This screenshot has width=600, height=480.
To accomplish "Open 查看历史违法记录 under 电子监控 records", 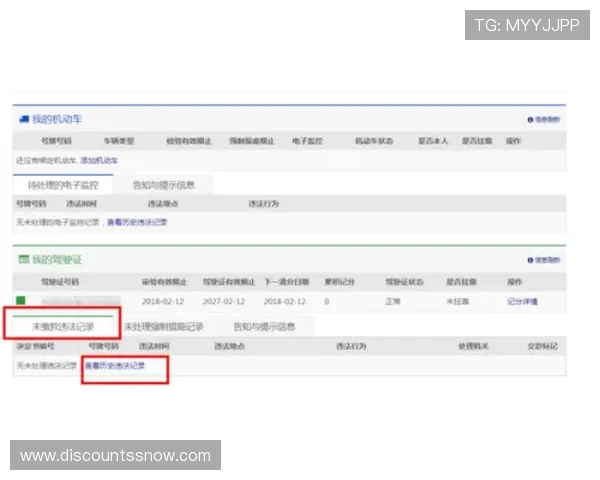I will point(137,222).
